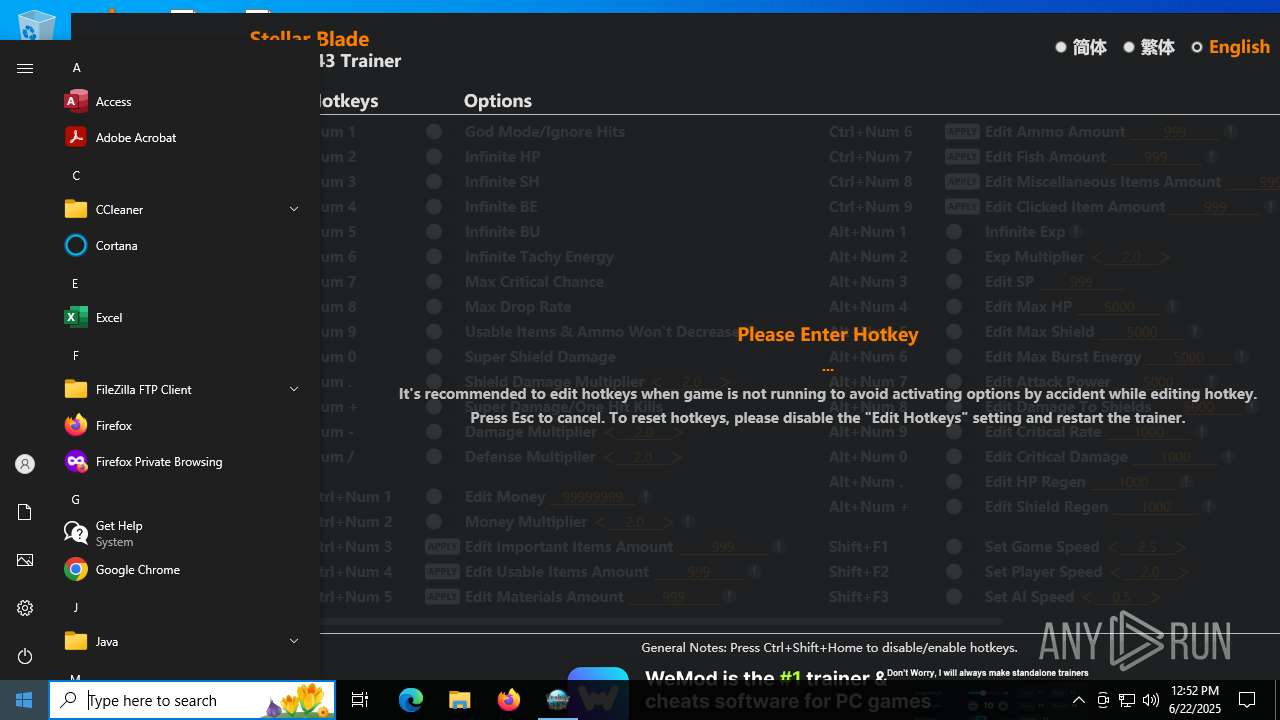Decrease Set Game Speed value
The height and width of the screenshot is (720, 1280).
[x=1112, y=547]
